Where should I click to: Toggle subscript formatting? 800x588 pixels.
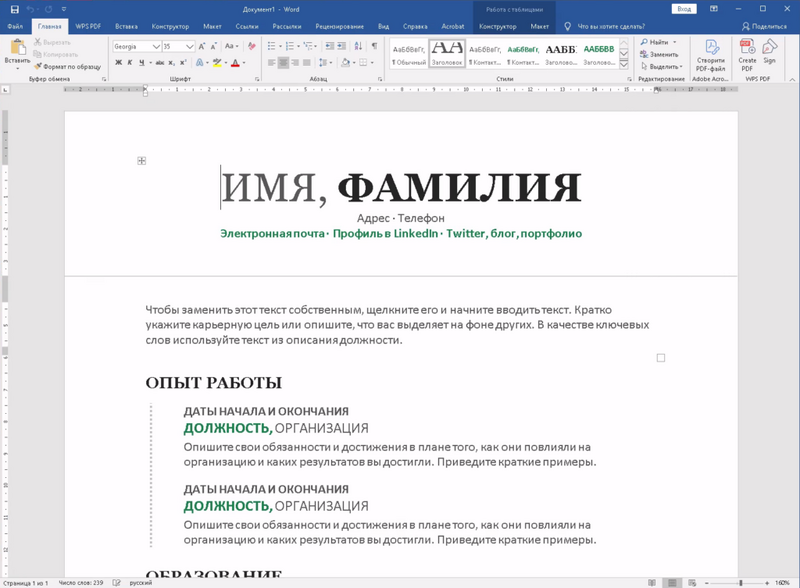point(171,63)
